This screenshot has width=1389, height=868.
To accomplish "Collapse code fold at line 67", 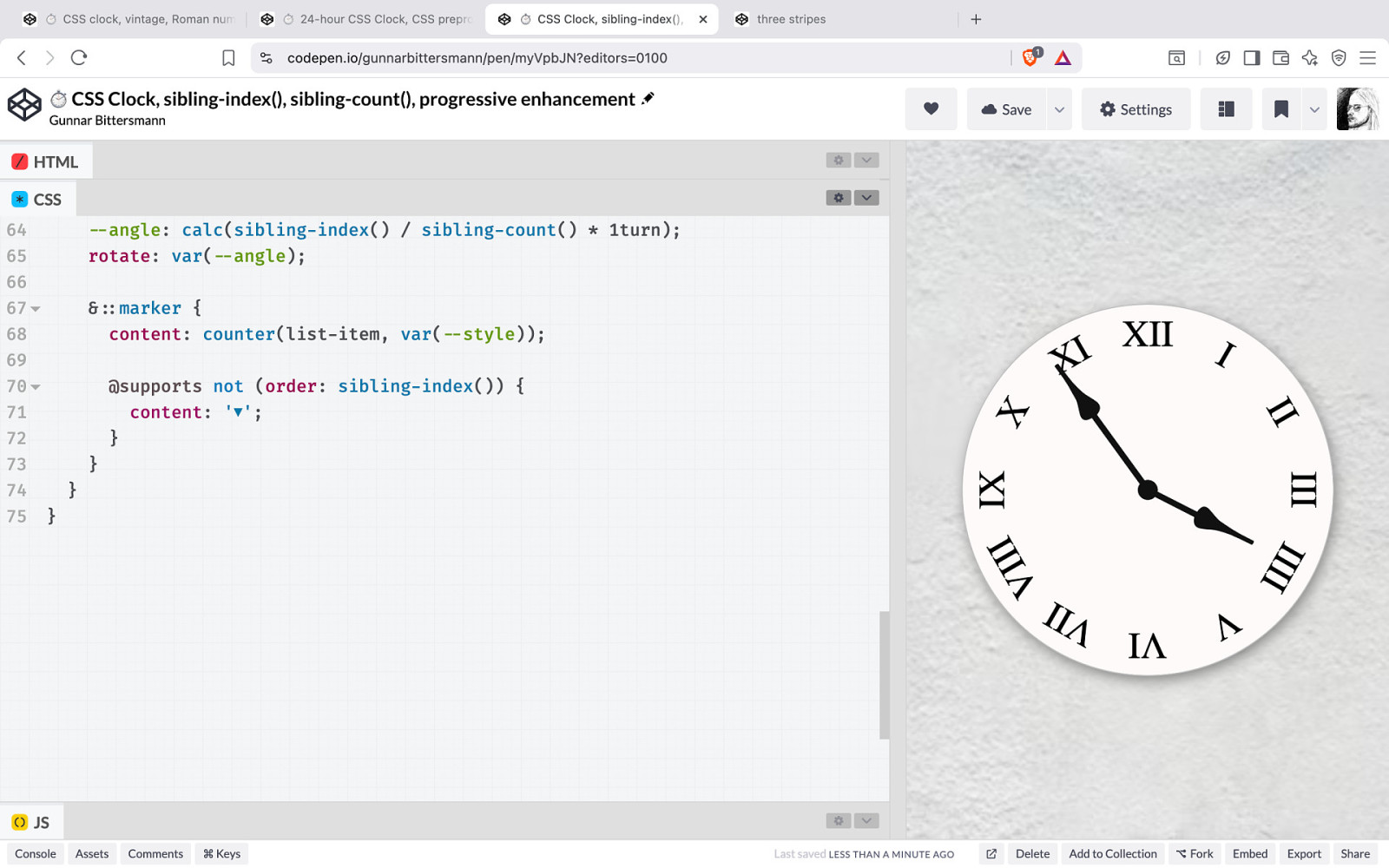I will click(x=36, y=309).
